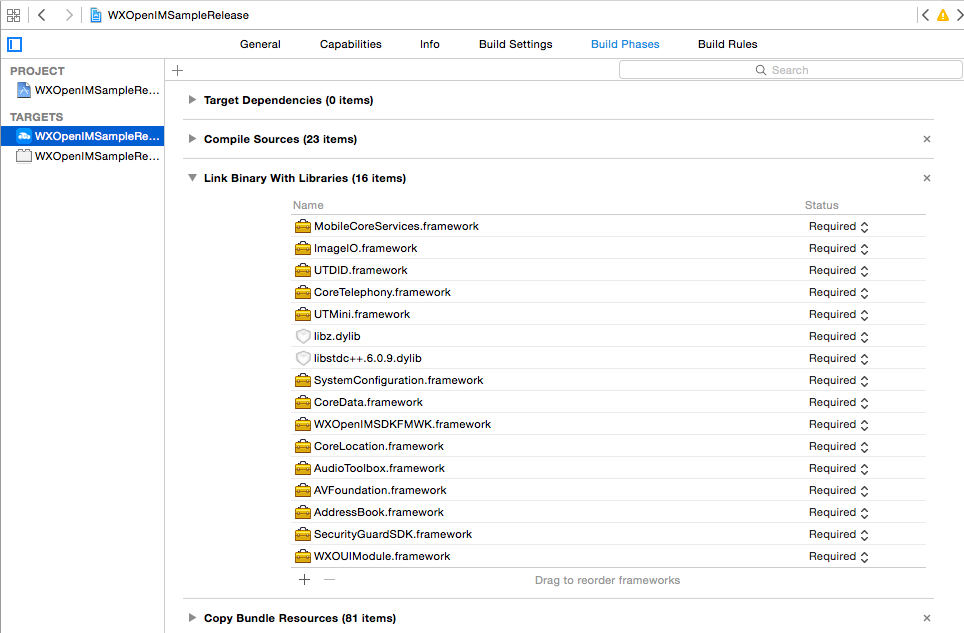
Task: Add a framework with the plus button
Action: pyautogui.click(x=305, y=579)
